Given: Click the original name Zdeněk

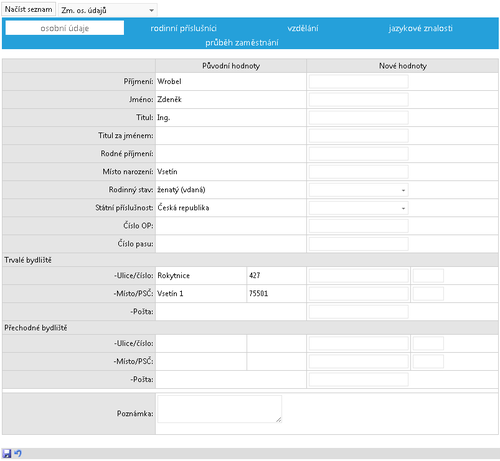Looking at the screenshot, I should [x=169, y=99].
